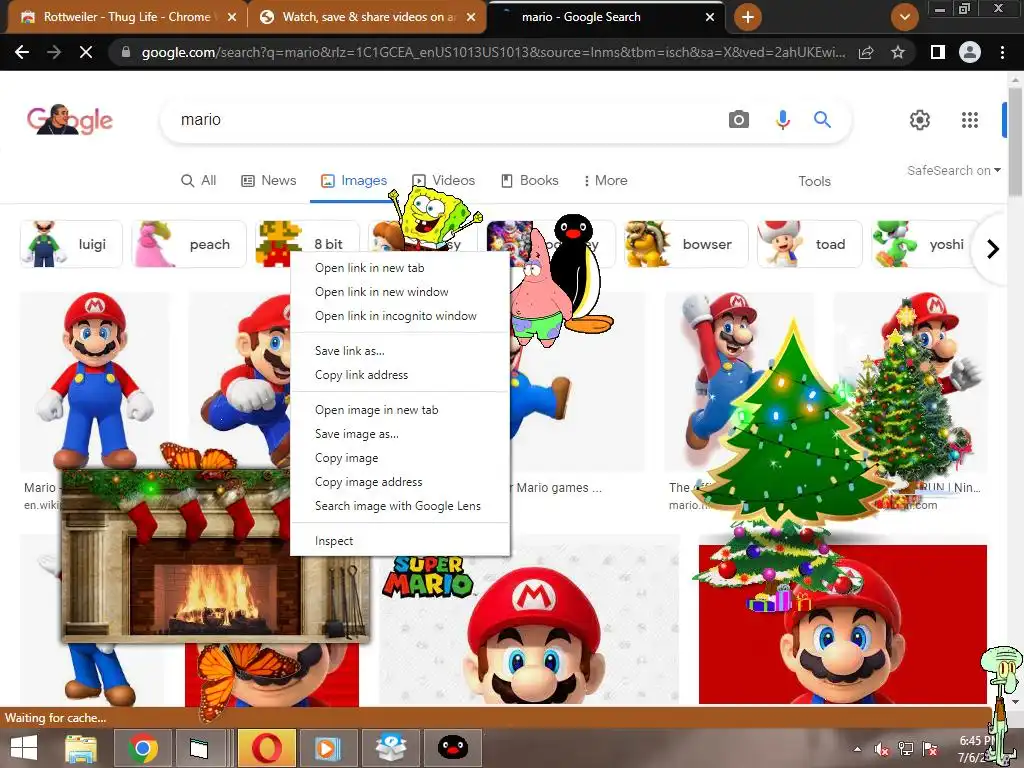Open share page icon in address bar

coord(866,52)
